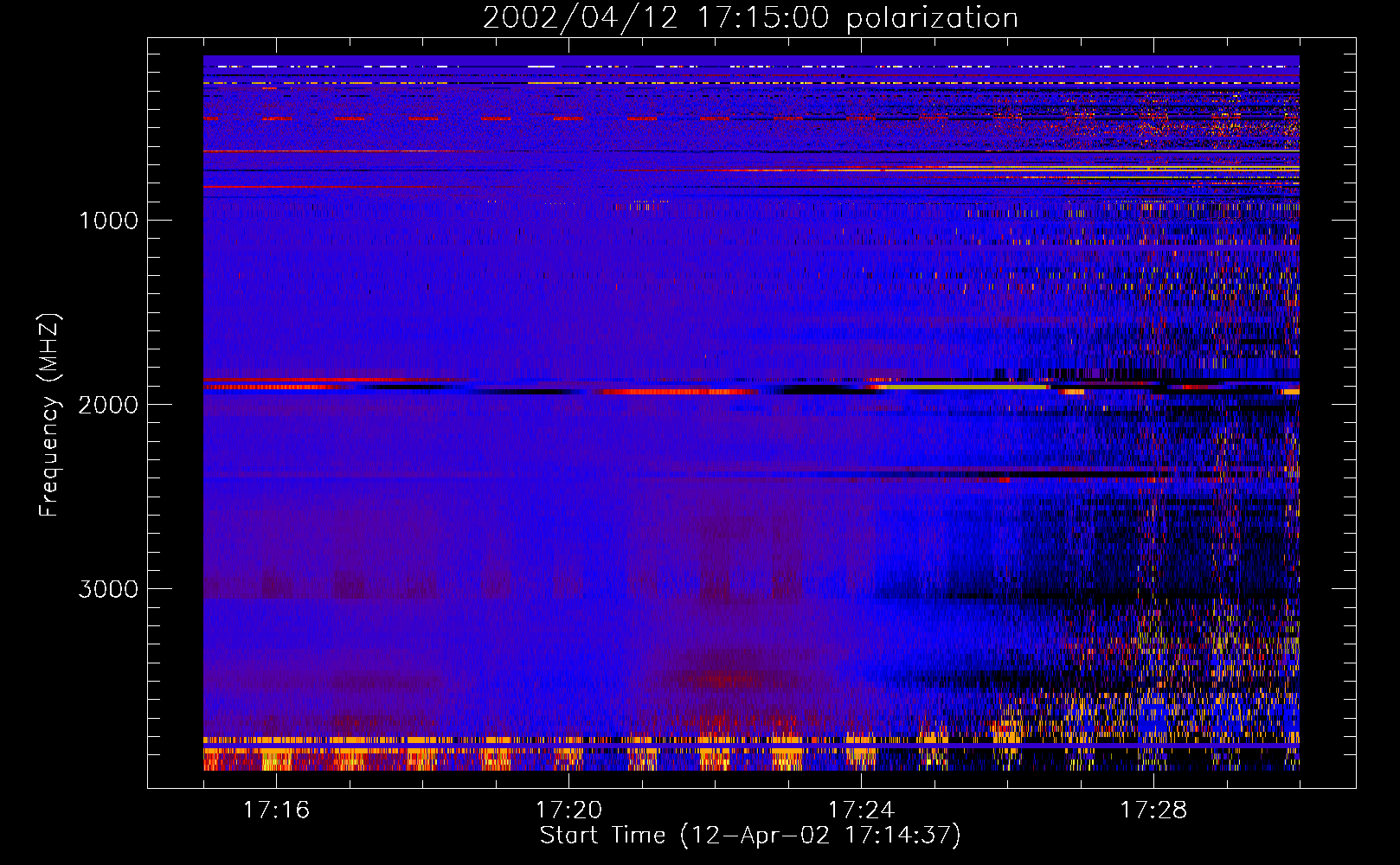This screenshot has height=865, width=1400.
Task: Click the 'Frequency (MHZ)' axis label
Action: tap(49, 415)
